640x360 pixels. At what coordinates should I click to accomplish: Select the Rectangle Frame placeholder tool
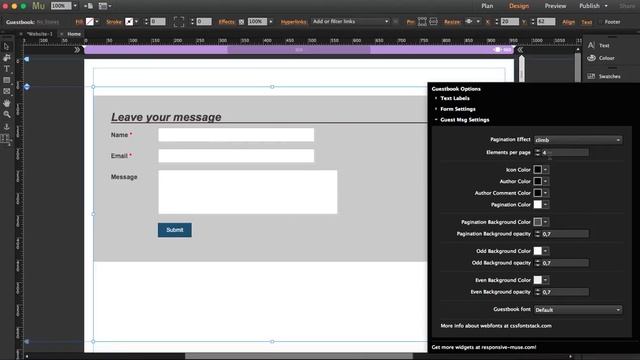click(x=7, y=91)
